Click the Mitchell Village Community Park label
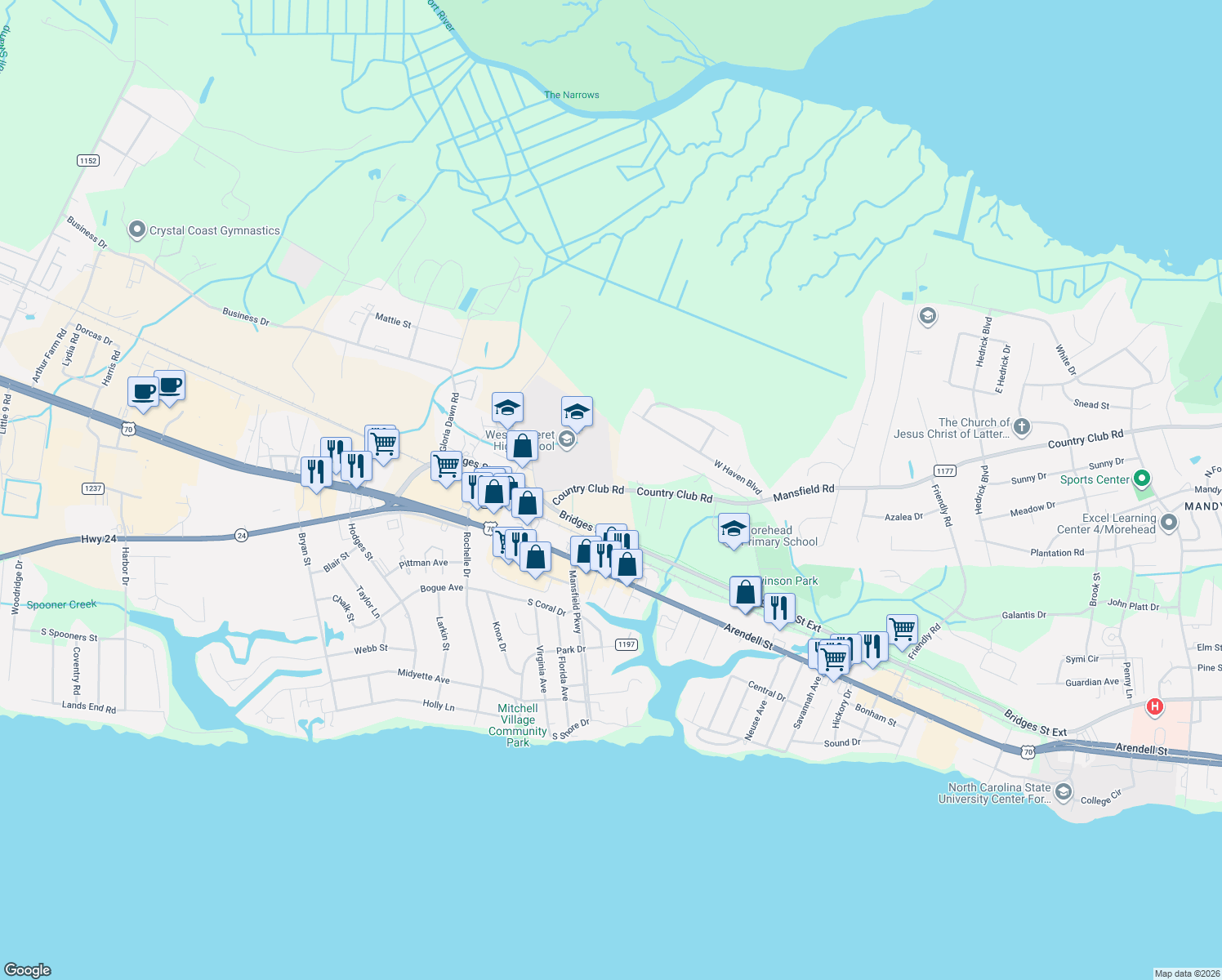1222x980 pixels. pos(518,725)
